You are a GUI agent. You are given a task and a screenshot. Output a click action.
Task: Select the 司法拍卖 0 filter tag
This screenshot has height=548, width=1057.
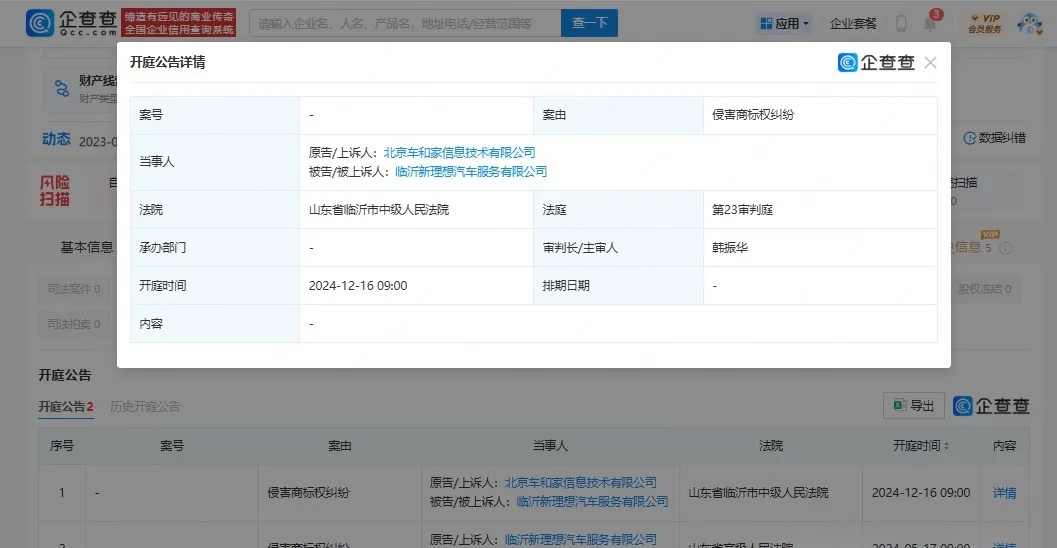tap(74, 324)
